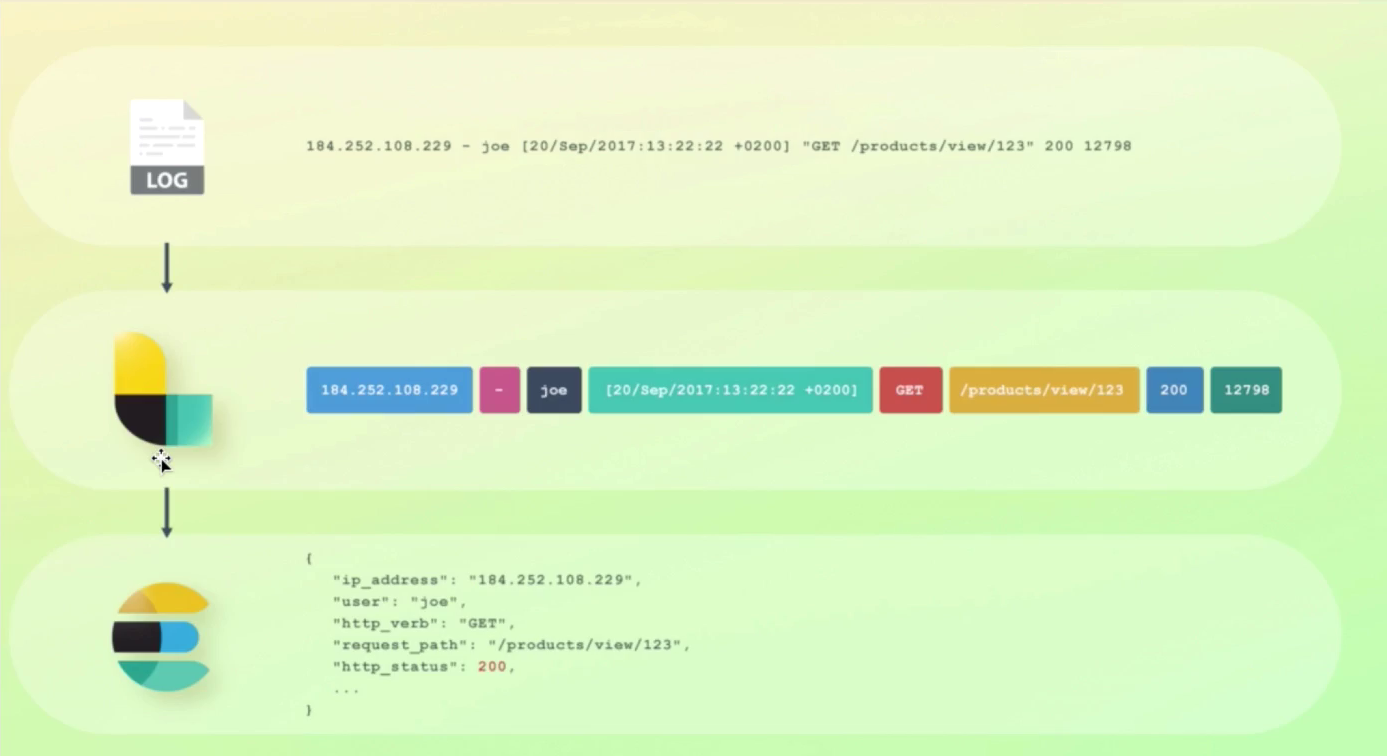Select the dark joe user block
The image size is (1387, 756).
click(554, 390)
